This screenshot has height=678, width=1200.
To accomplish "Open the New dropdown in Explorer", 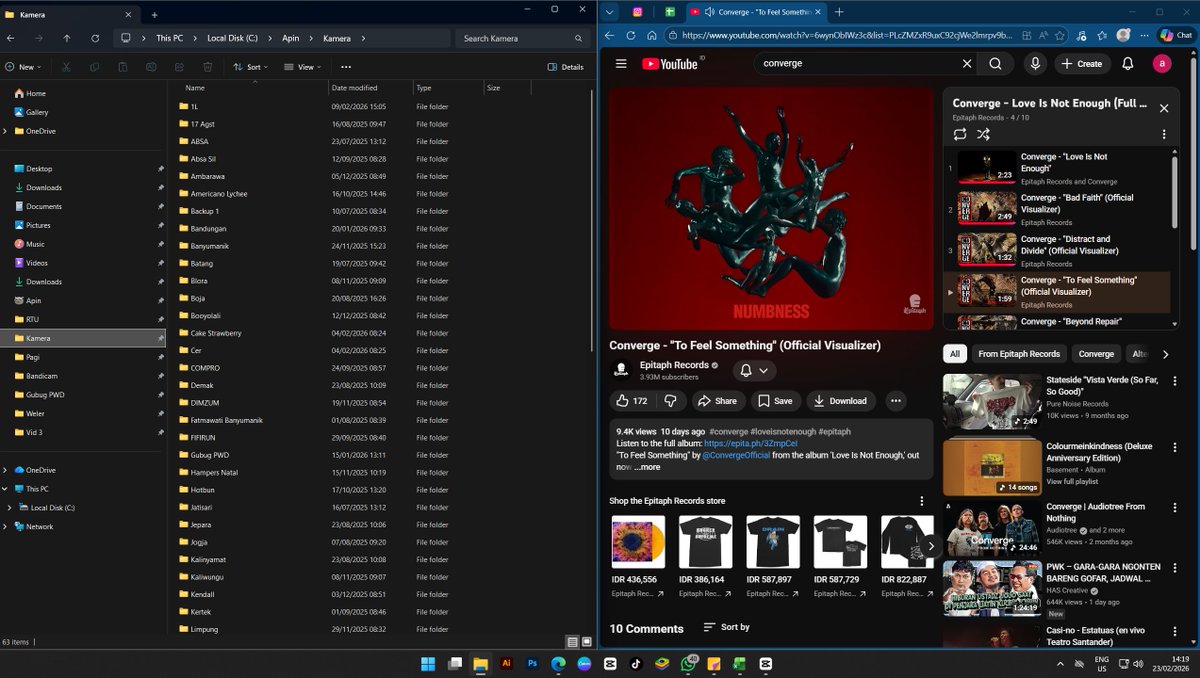I will [x=25, y=67].
